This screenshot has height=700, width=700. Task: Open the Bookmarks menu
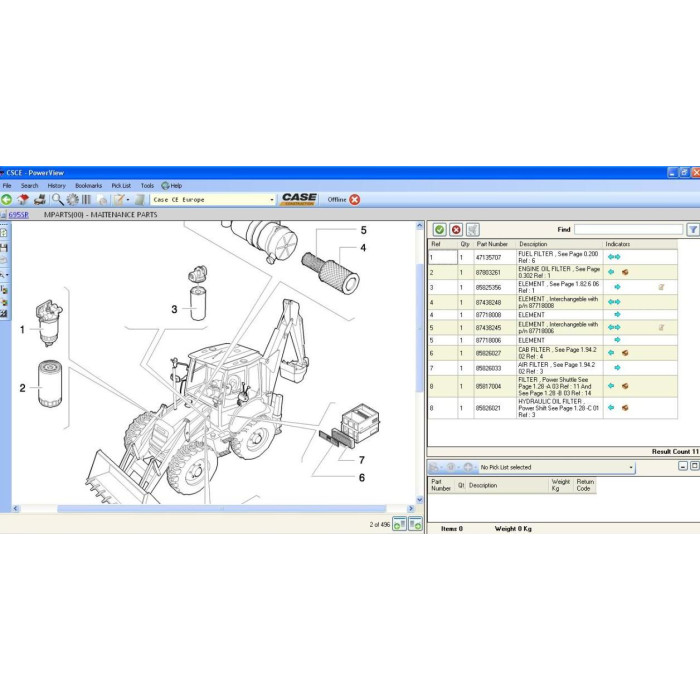(88, 186)
